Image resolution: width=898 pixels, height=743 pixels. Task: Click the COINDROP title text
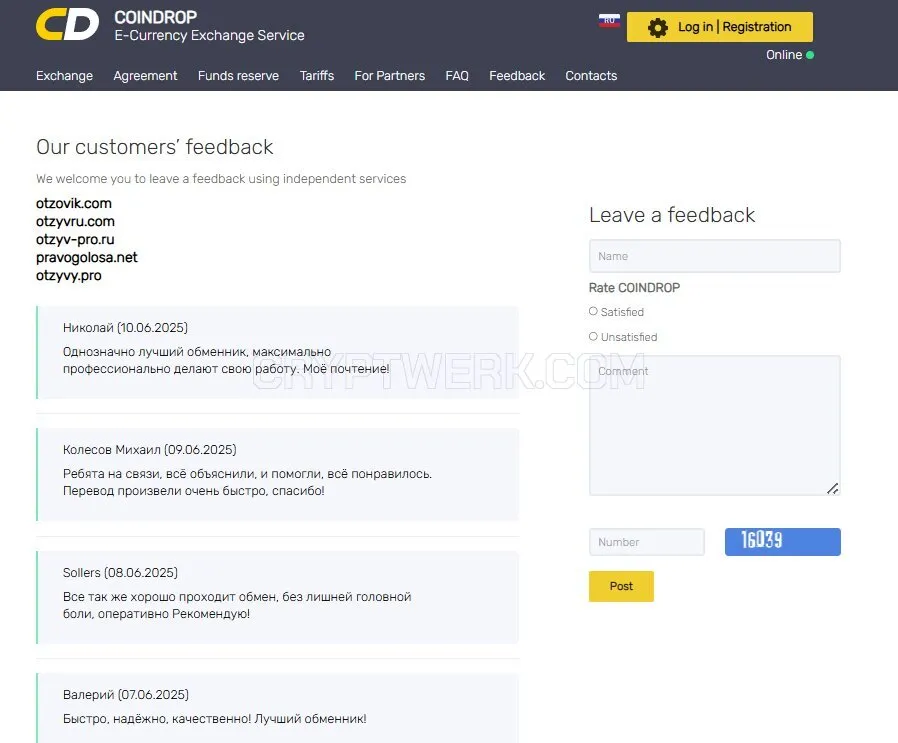(155, 17)
